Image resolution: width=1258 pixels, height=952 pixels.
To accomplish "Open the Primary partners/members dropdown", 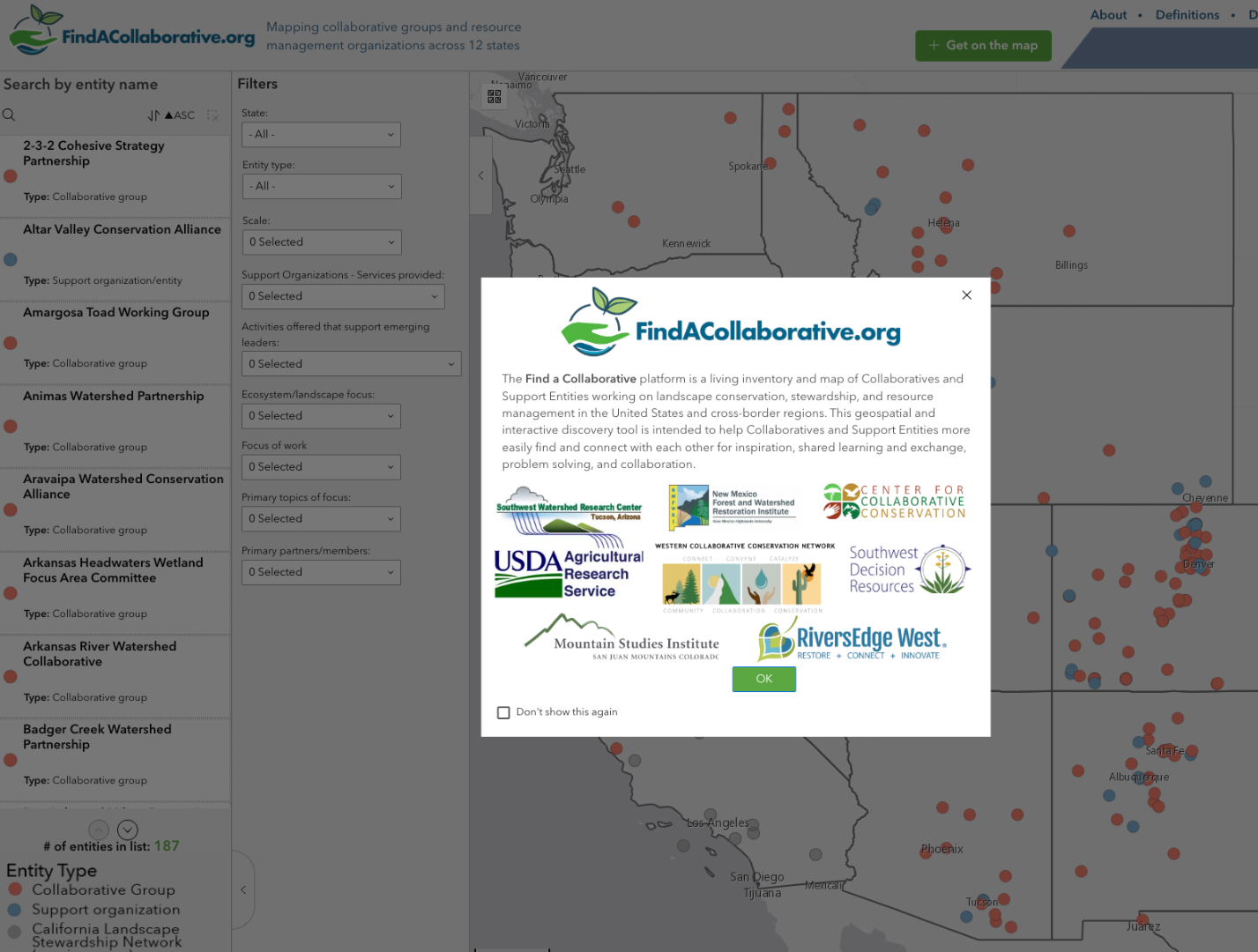I will coord(322,572).
